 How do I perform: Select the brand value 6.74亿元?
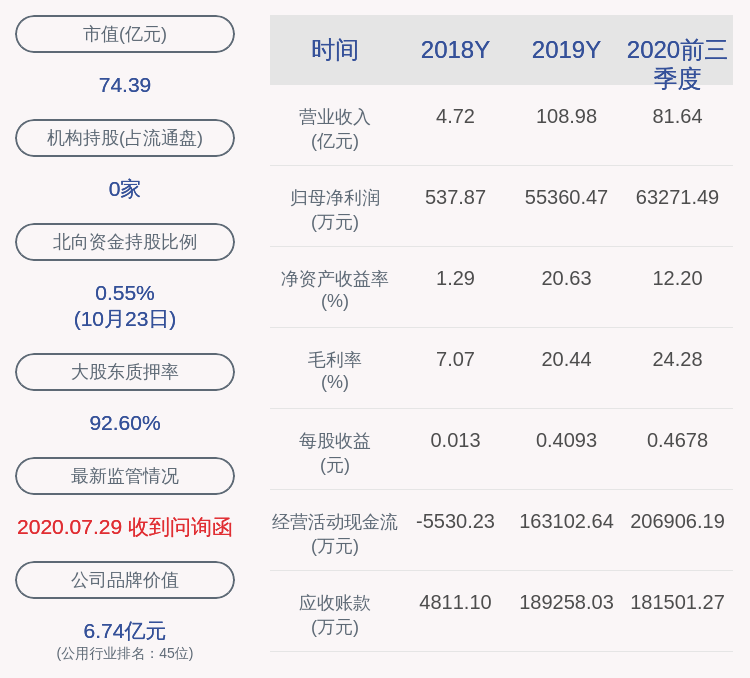(125, 631)
